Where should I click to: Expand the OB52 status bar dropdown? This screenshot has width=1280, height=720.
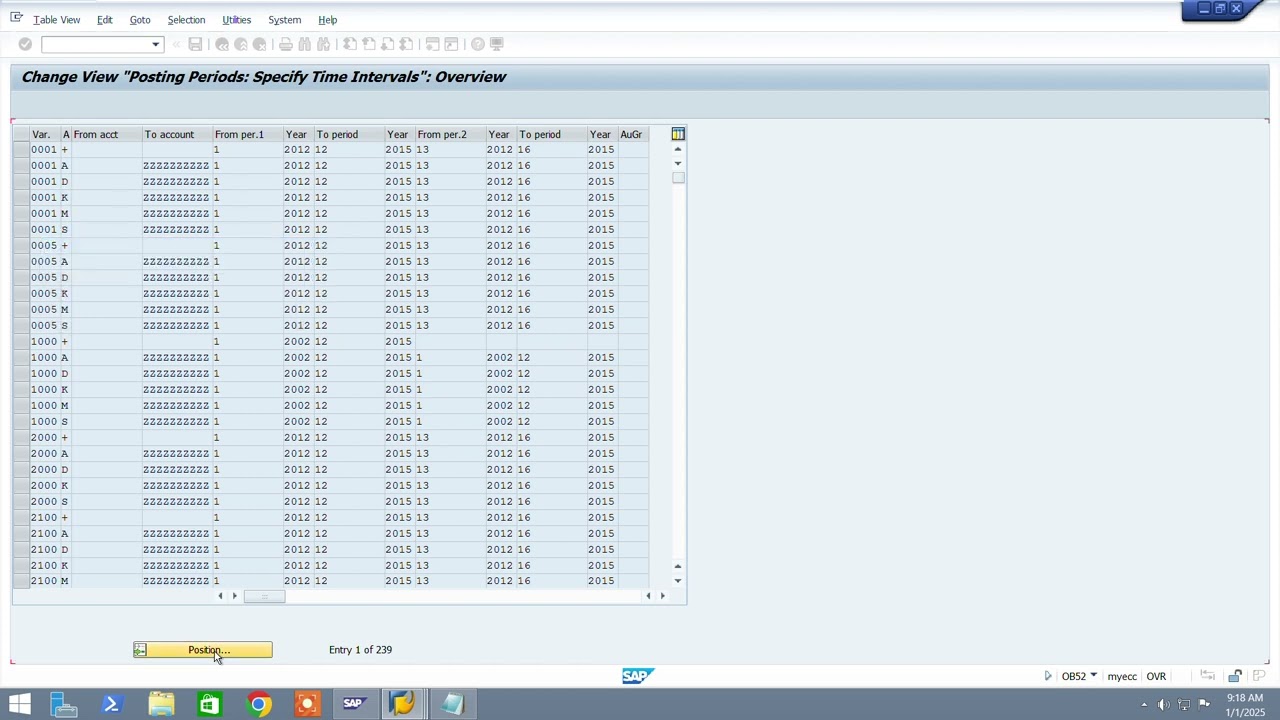point(1093,676)
